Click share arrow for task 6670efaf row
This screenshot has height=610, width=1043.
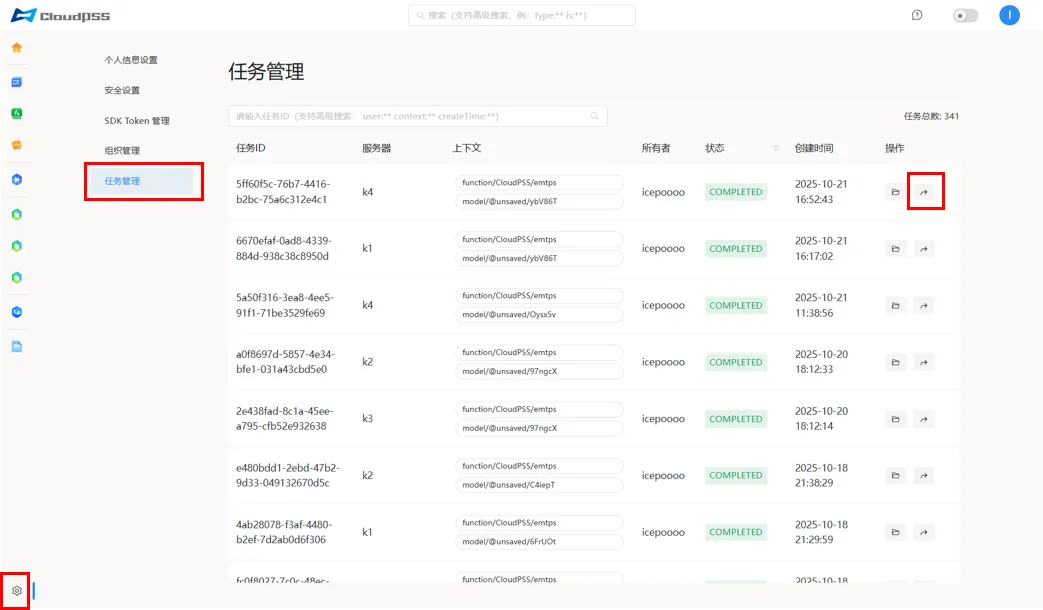point(924,249)
